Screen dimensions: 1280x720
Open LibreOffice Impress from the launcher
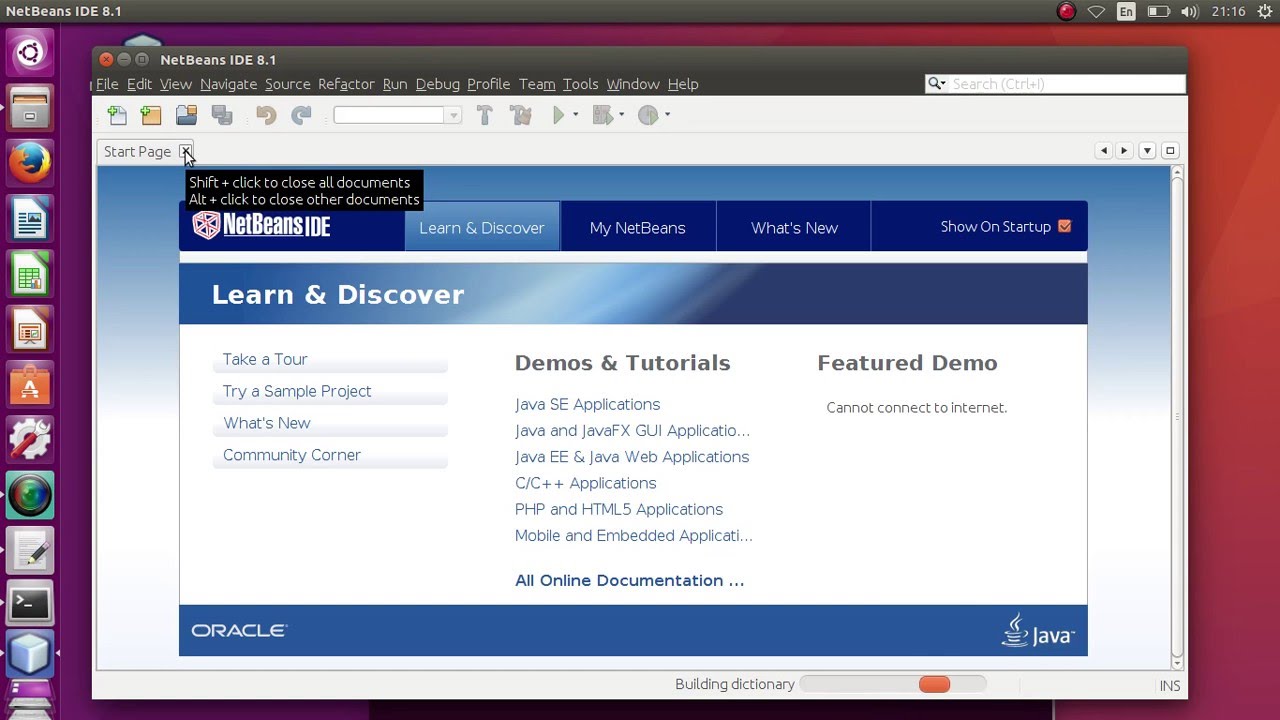[29, 328]
